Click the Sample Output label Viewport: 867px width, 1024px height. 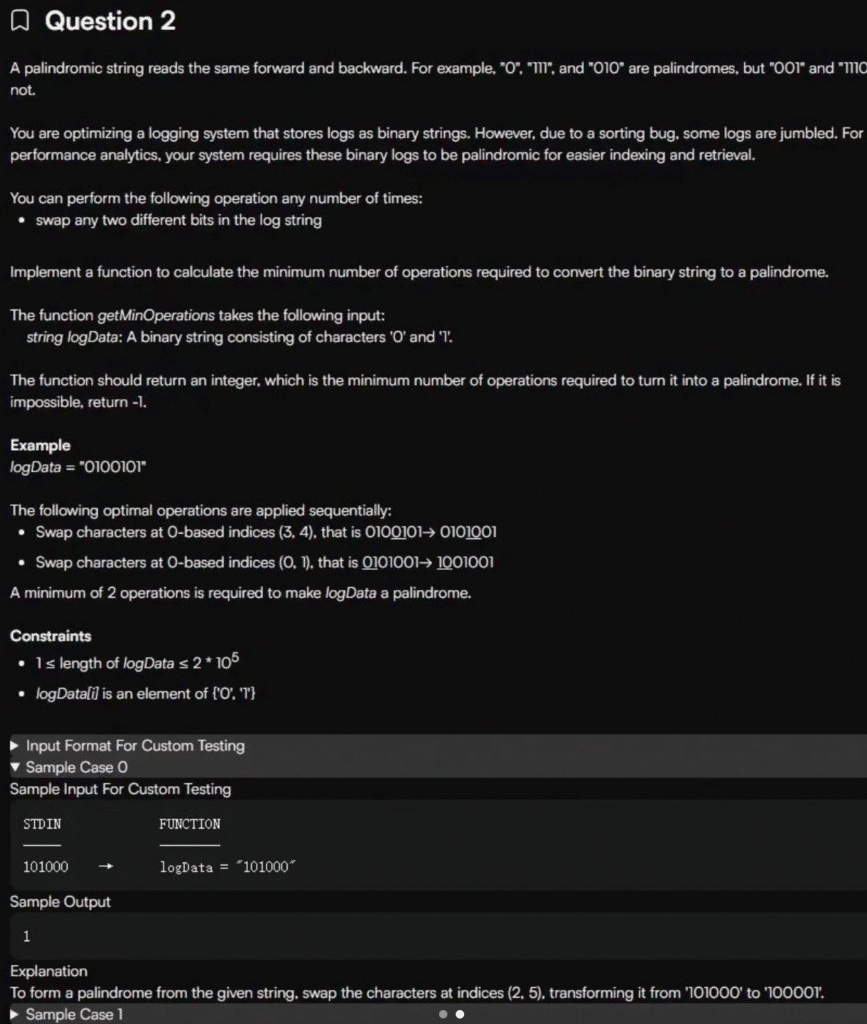pyautogui.click(x=60, y=902)
